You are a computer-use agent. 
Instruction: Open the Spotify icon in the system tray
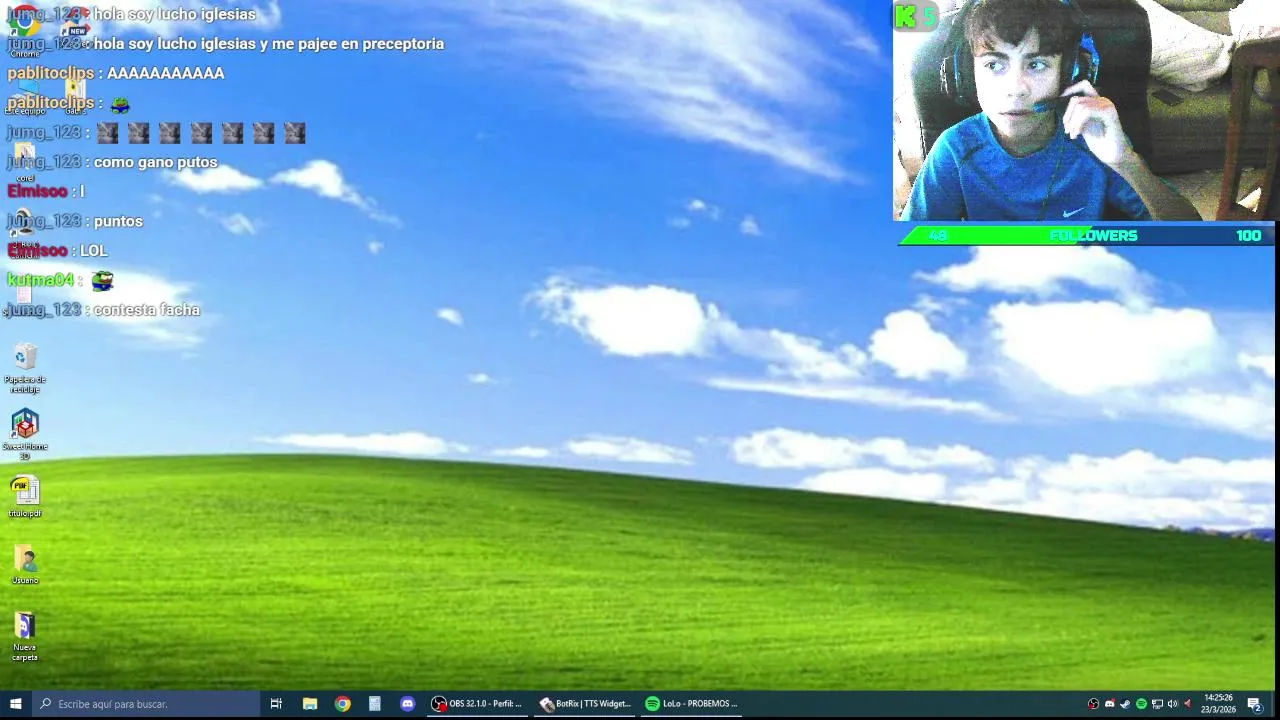1141,704
